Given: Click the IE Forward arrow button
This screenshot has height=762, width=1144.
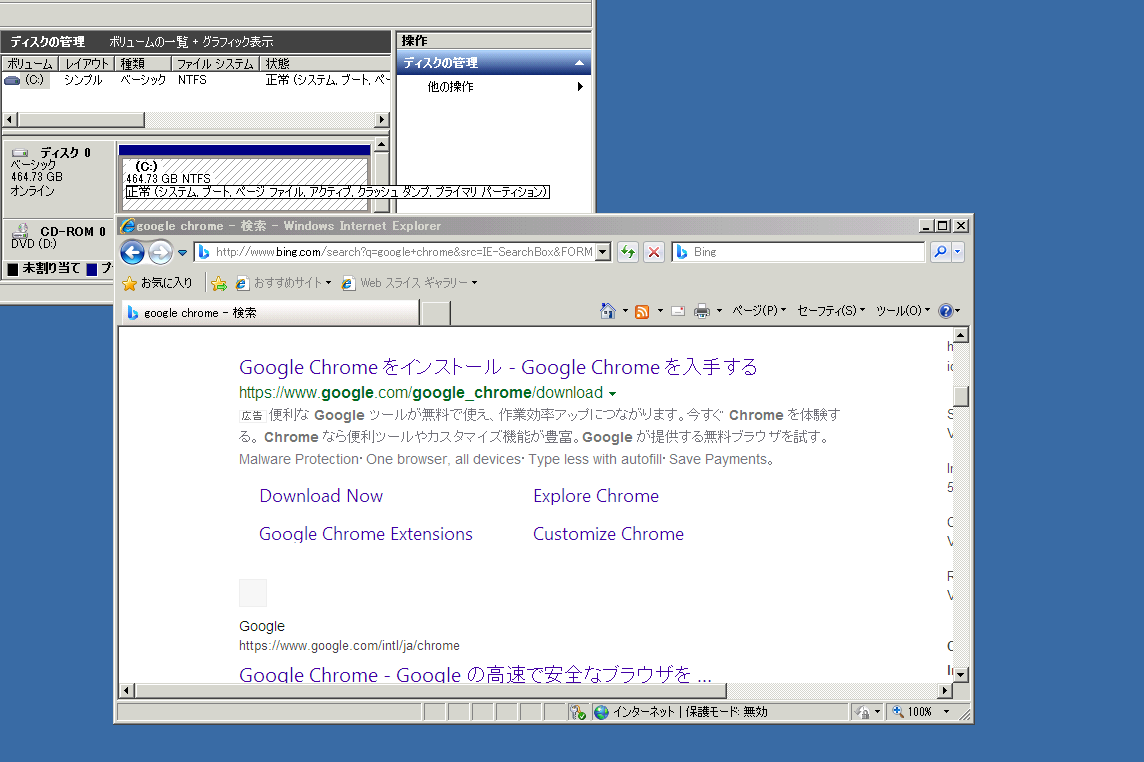Looking at the screenshot, I should click(x=160, y=253).
